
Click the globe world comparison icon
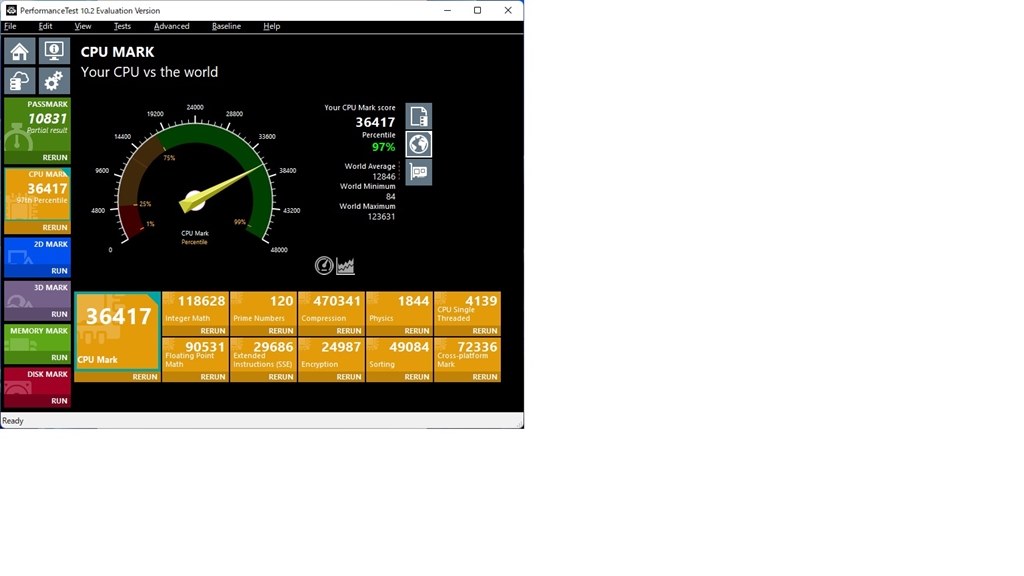tap(419, 144)
